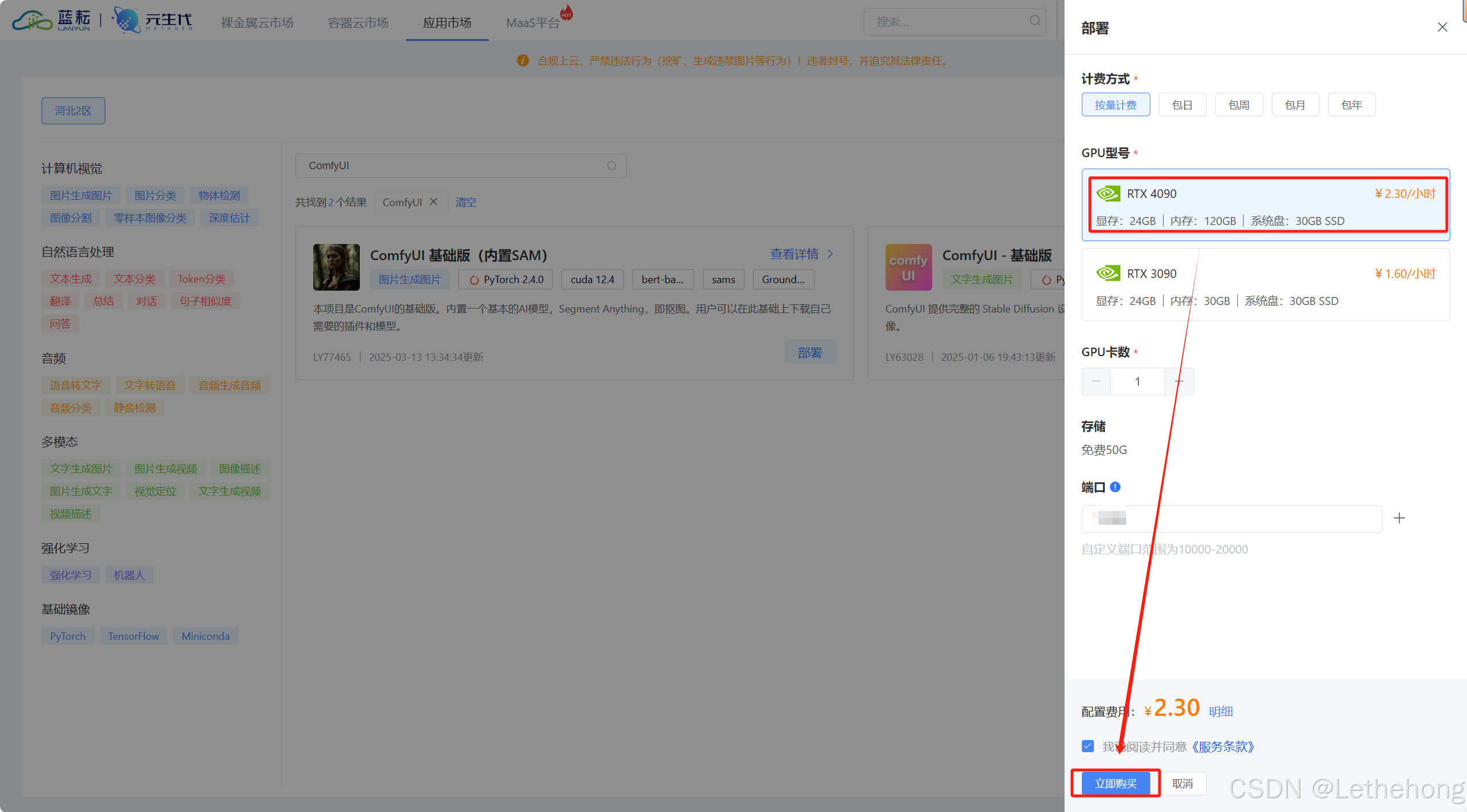
Task: Open ComfyUI 基础版 SAM thumbnail image
Action: [336, 267]
